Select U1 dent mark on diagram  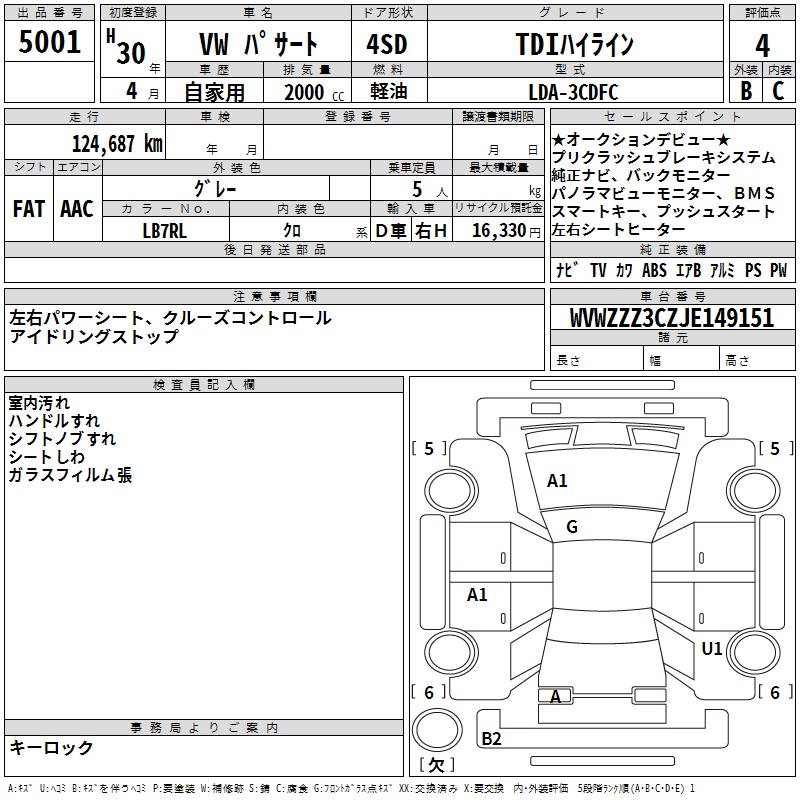(x=712, y=648)
